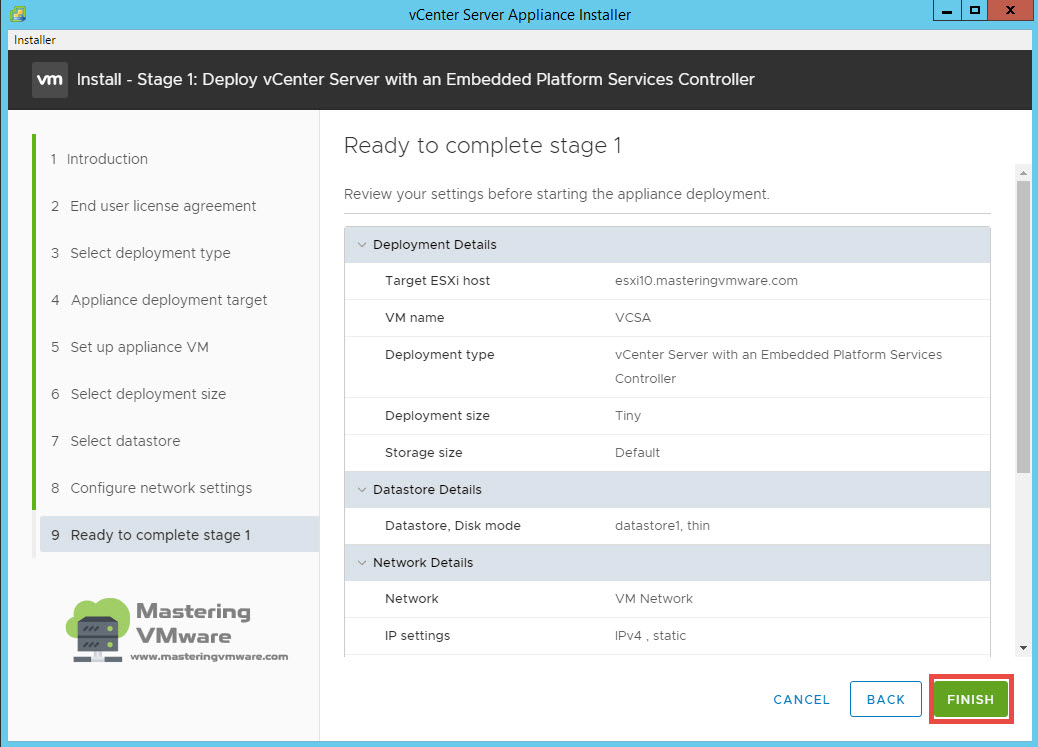Go to End user license agreement step
The image size is (1038, 747).
154,206
